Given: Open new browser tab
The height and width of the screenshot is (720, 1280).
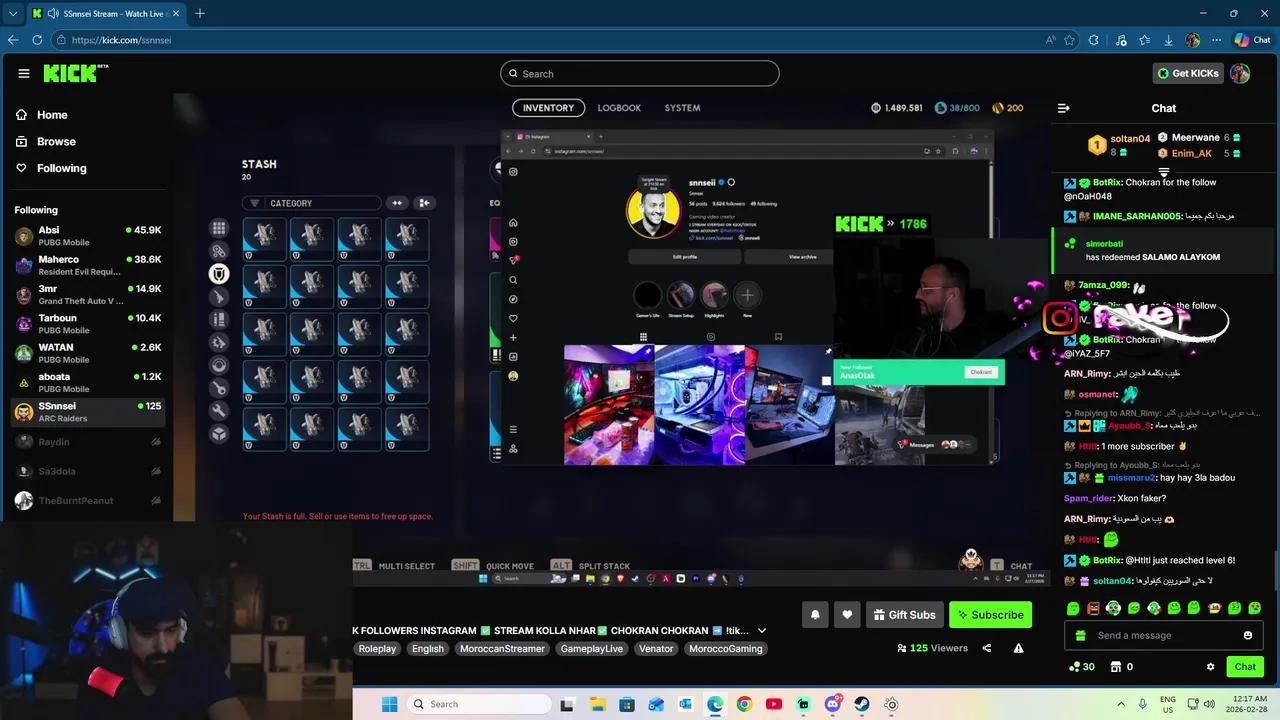Looking at the screenshot, I should 200,13.
